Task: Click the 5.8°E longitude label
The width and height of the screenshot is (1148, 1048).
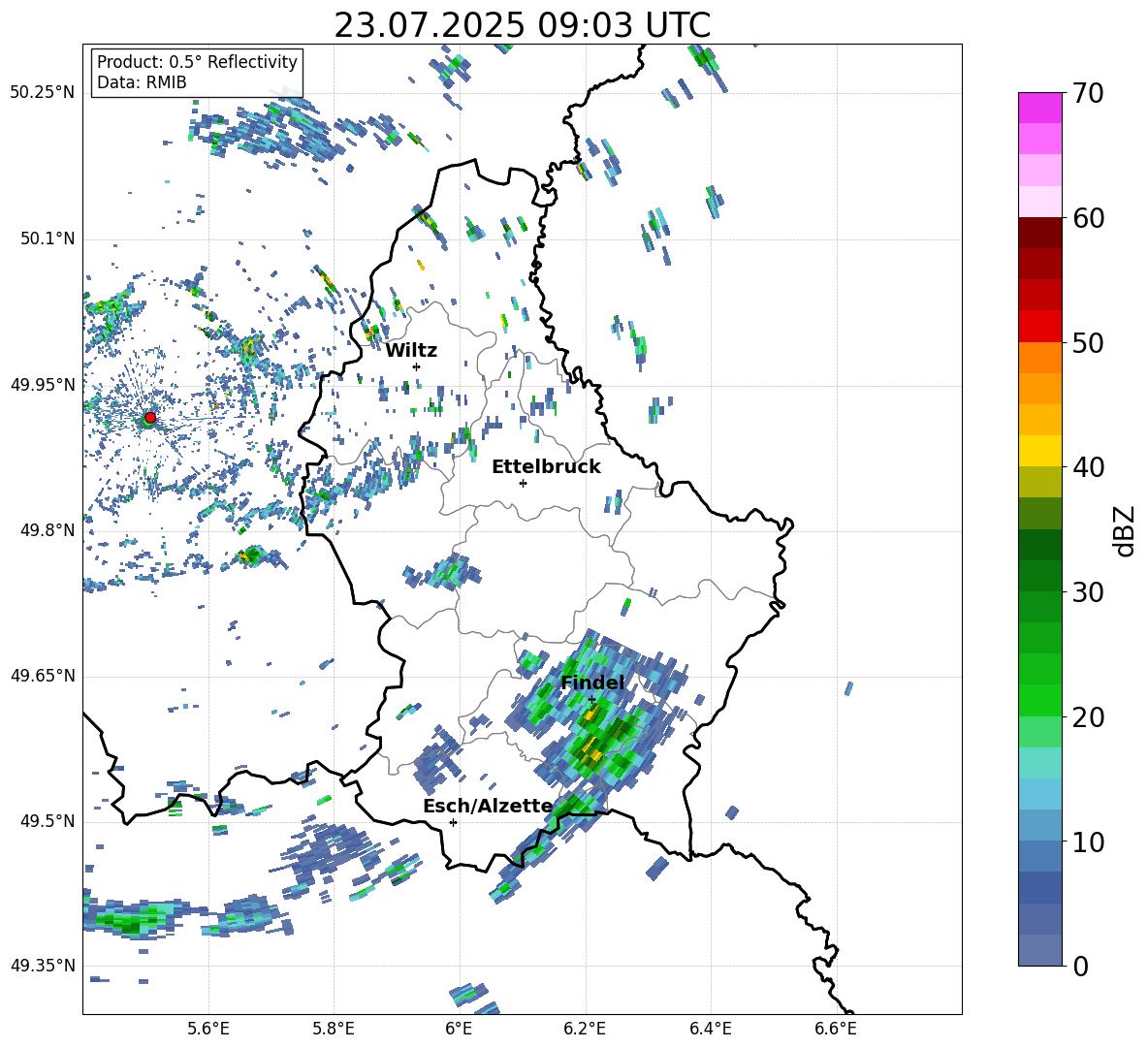Action: coord(334,1030)
